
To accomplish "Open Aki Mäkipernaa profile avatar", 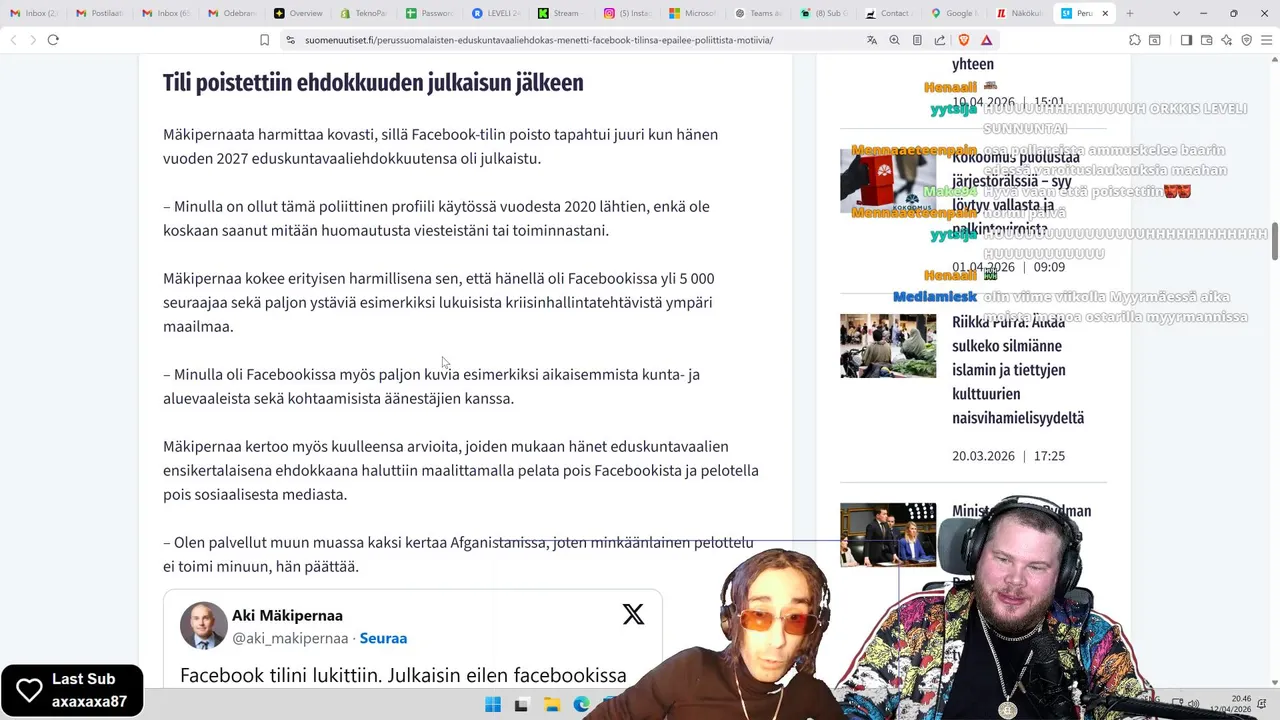I will 203,626.
